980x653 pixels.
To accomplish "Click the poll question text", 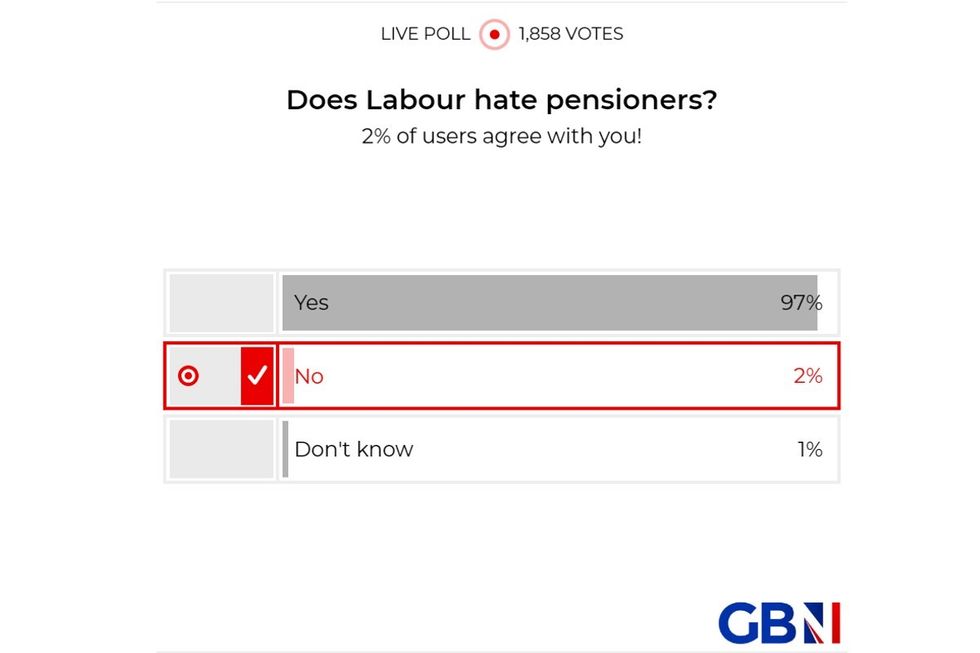I will click(x=501, y=99).
